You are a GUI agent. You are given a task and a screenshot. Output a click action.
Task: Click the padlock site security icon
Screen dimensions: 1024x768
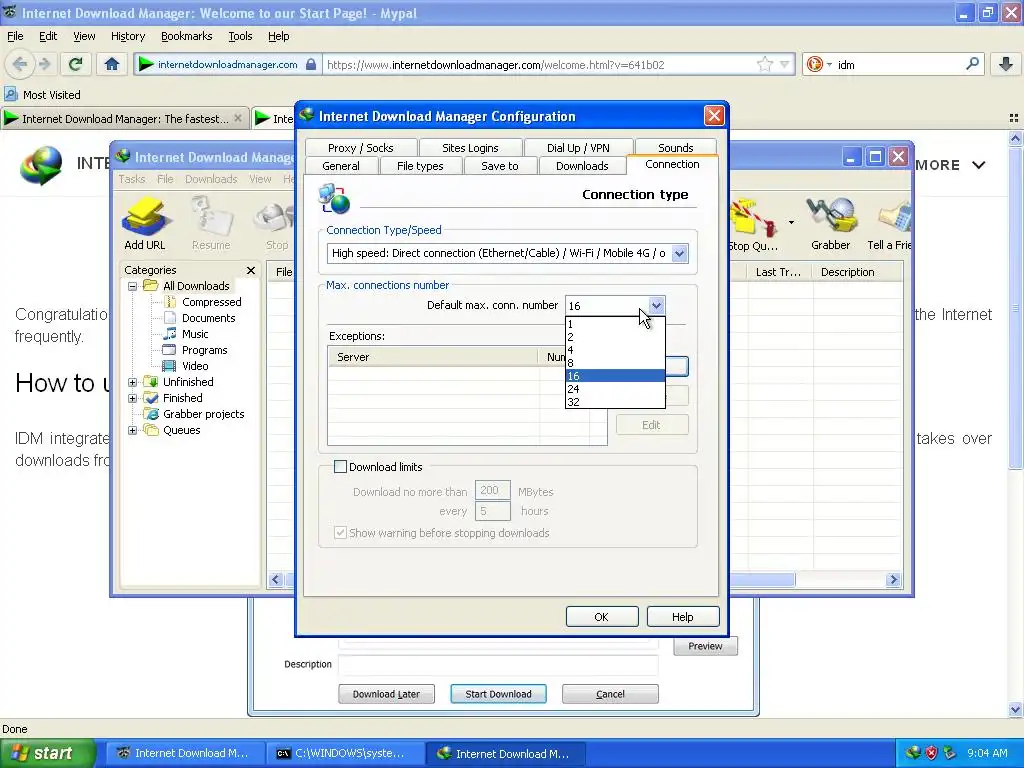point(311,64)
